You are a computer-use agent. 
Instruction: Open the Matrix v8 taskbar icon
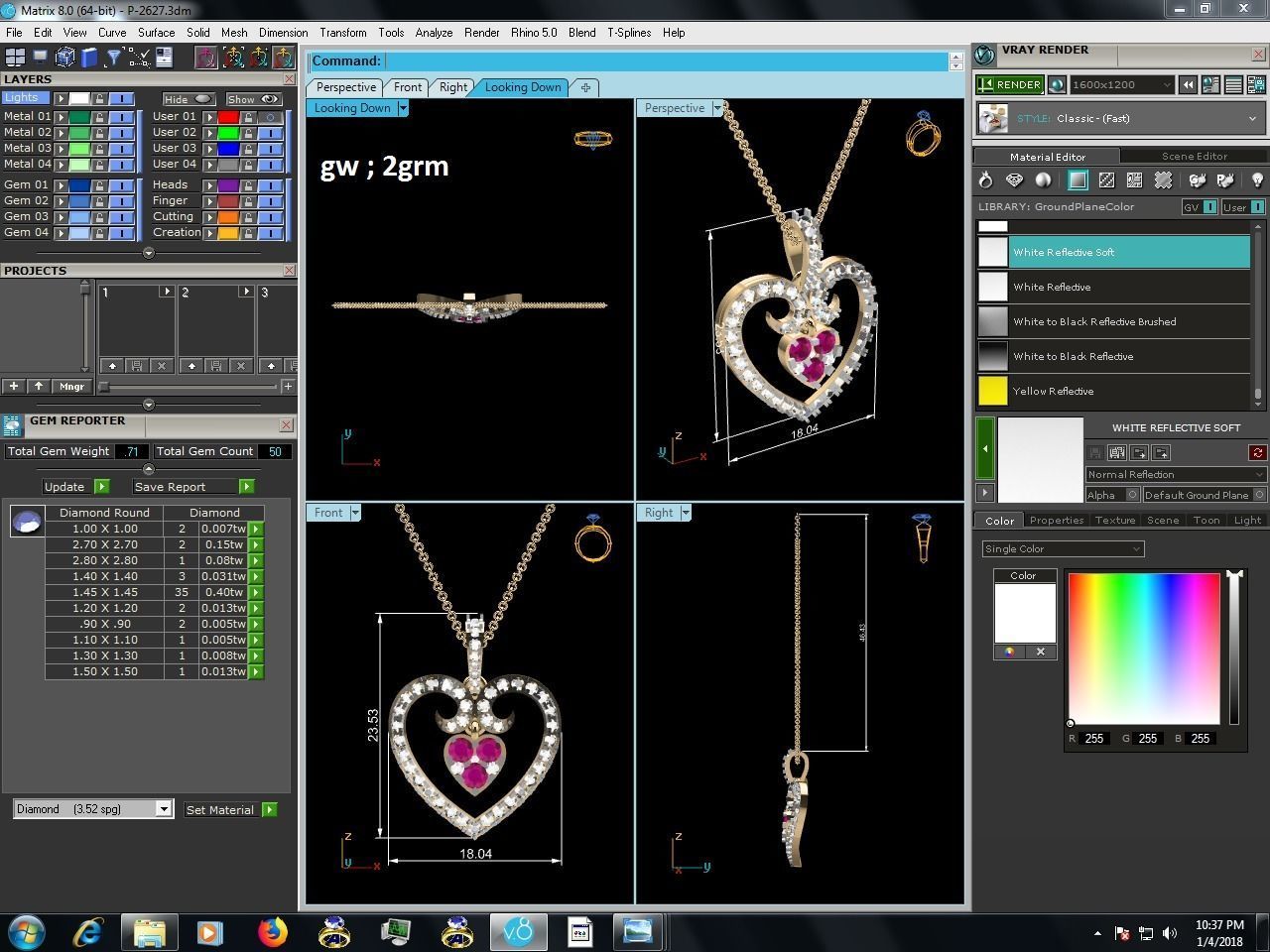(518, 932)
